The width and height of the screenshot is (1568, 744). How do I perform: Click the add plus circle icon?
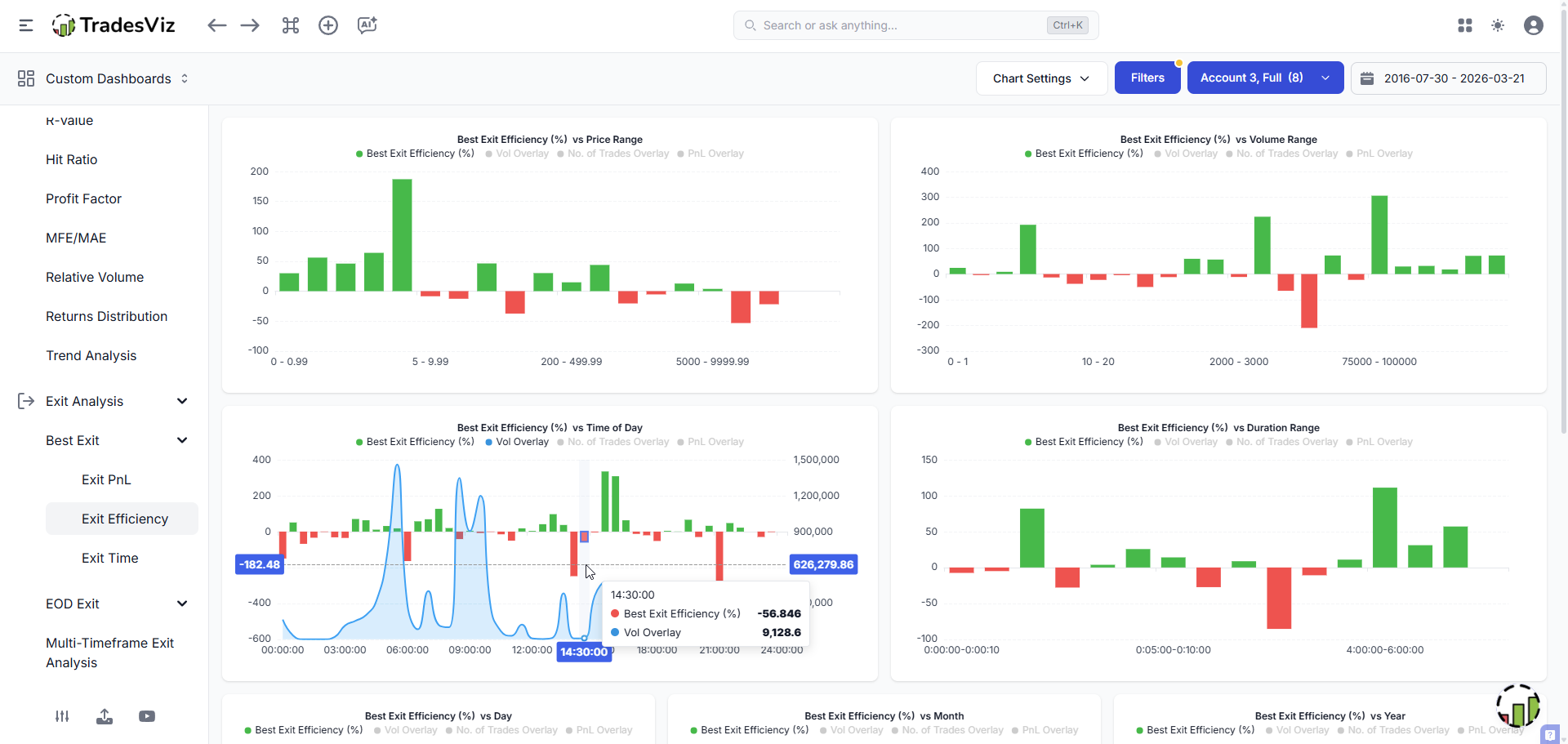(328, 25)
